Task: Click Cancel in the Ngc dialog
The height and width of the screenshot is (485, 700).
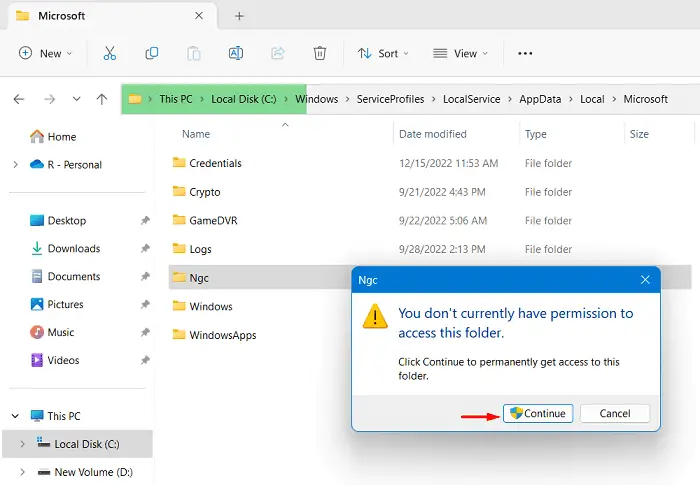Action: click(x=615, y=414)
